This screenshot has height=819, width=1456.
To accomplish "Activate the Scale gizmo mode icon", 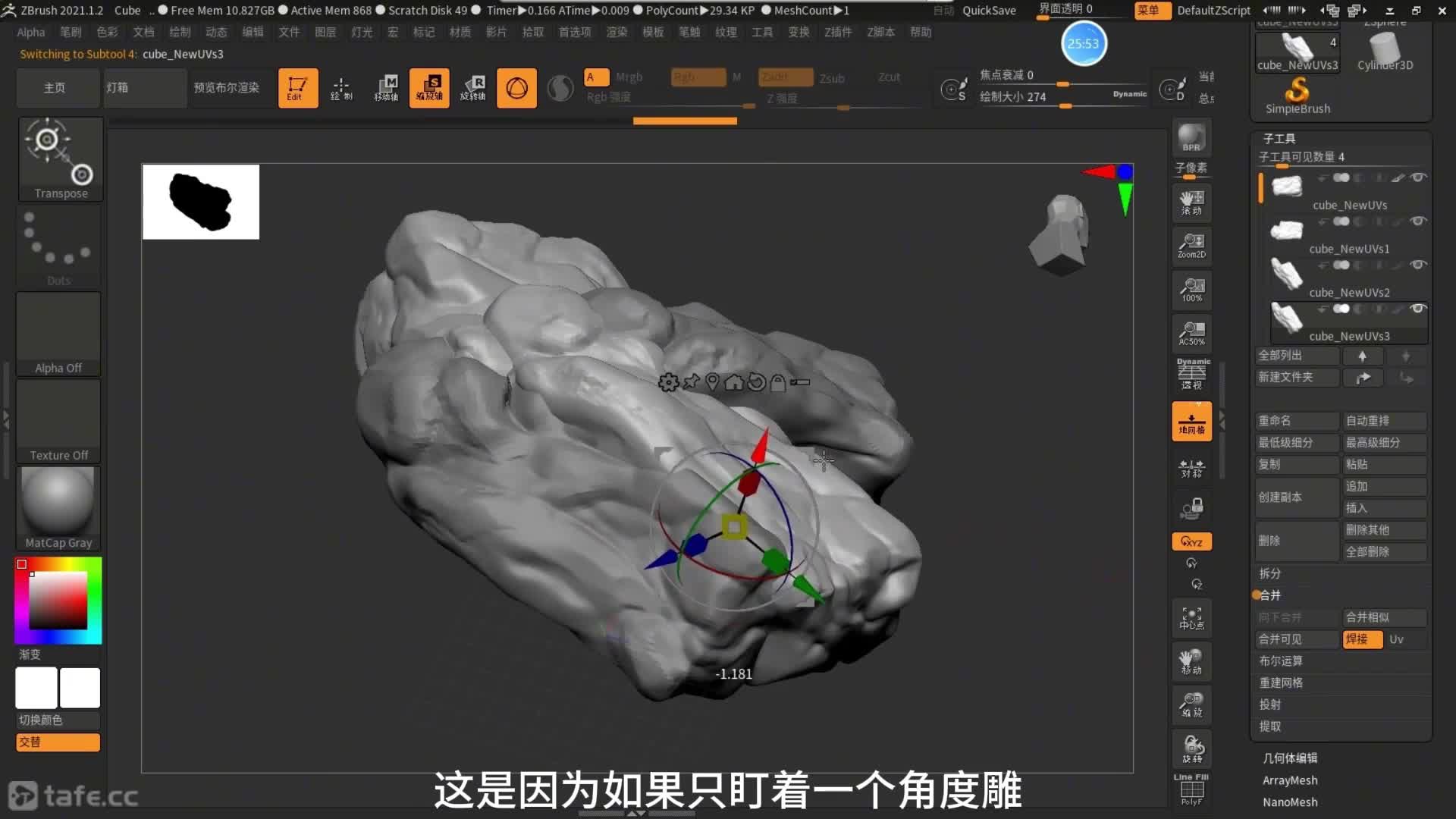I will 429,88.
